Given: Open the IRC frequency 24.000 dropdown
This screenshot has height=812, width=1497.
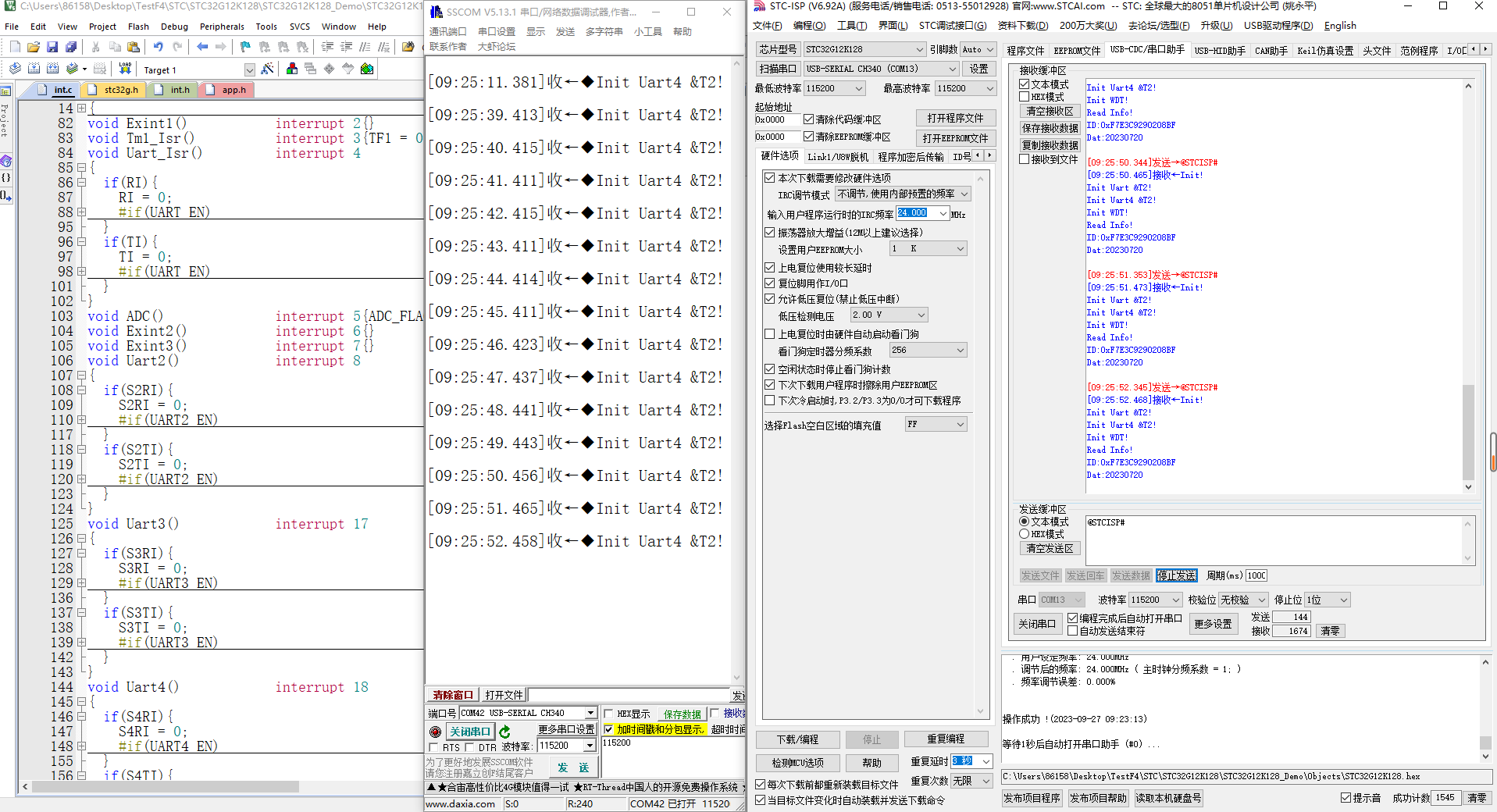Looking at the screenshot, I should pos(943,213).
